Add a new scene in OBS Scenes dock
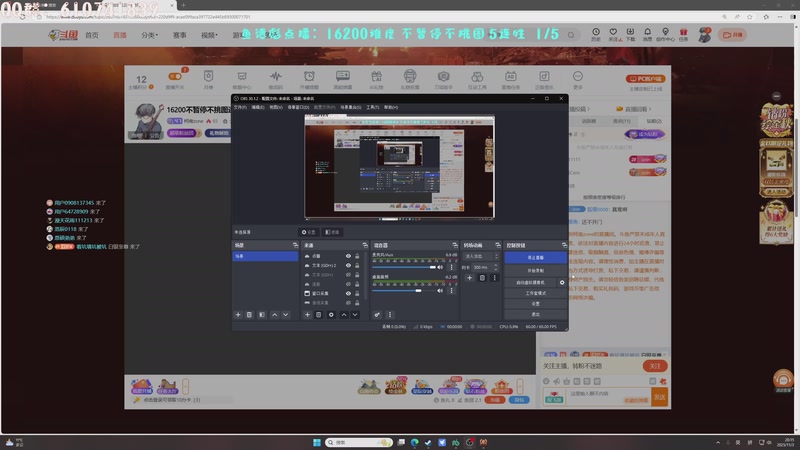Screen dimensions: 800x450 pos(238,315)
